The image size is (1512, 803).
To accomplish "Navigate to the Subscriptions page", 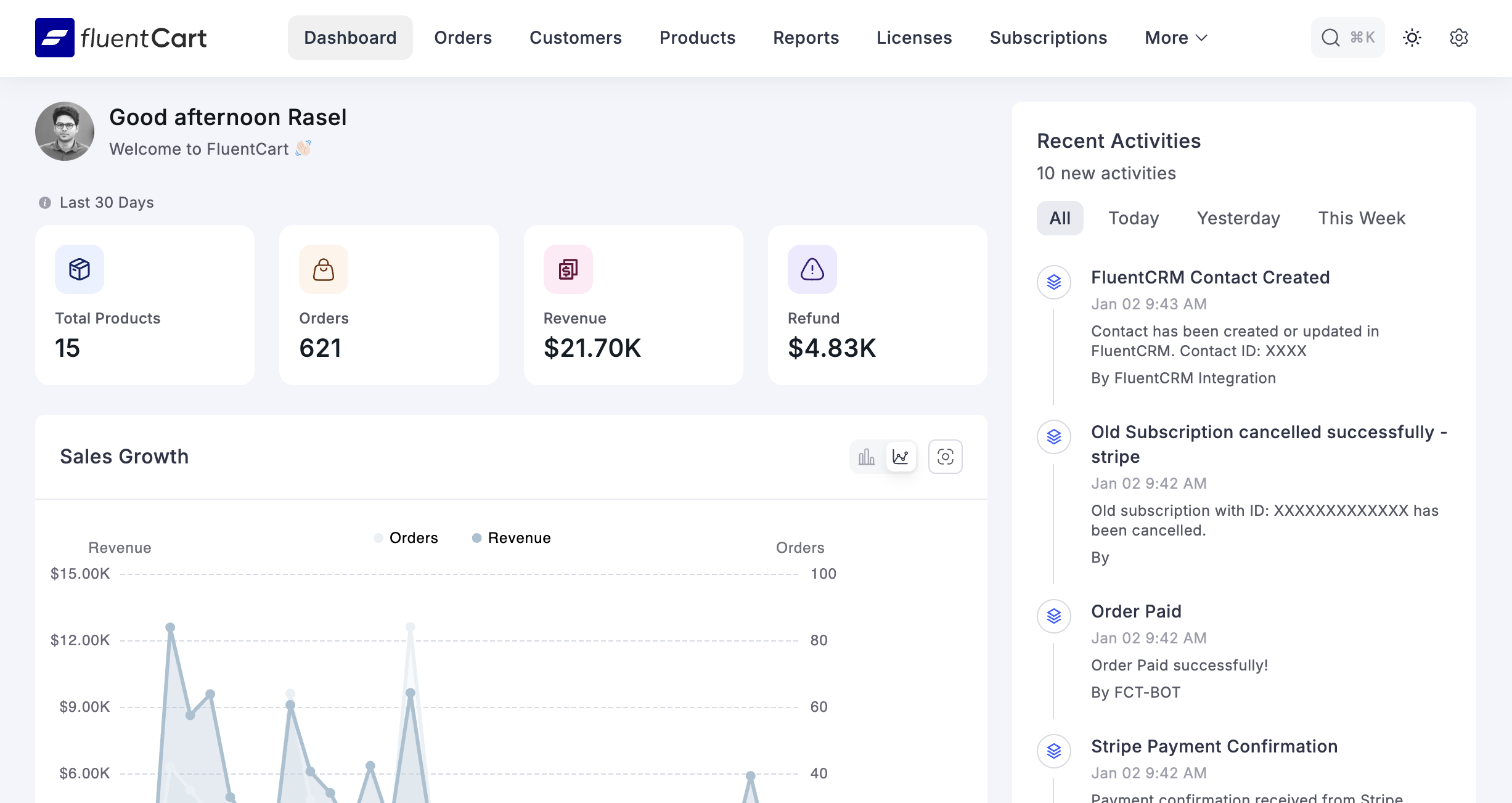I will tap(1048, 38).
